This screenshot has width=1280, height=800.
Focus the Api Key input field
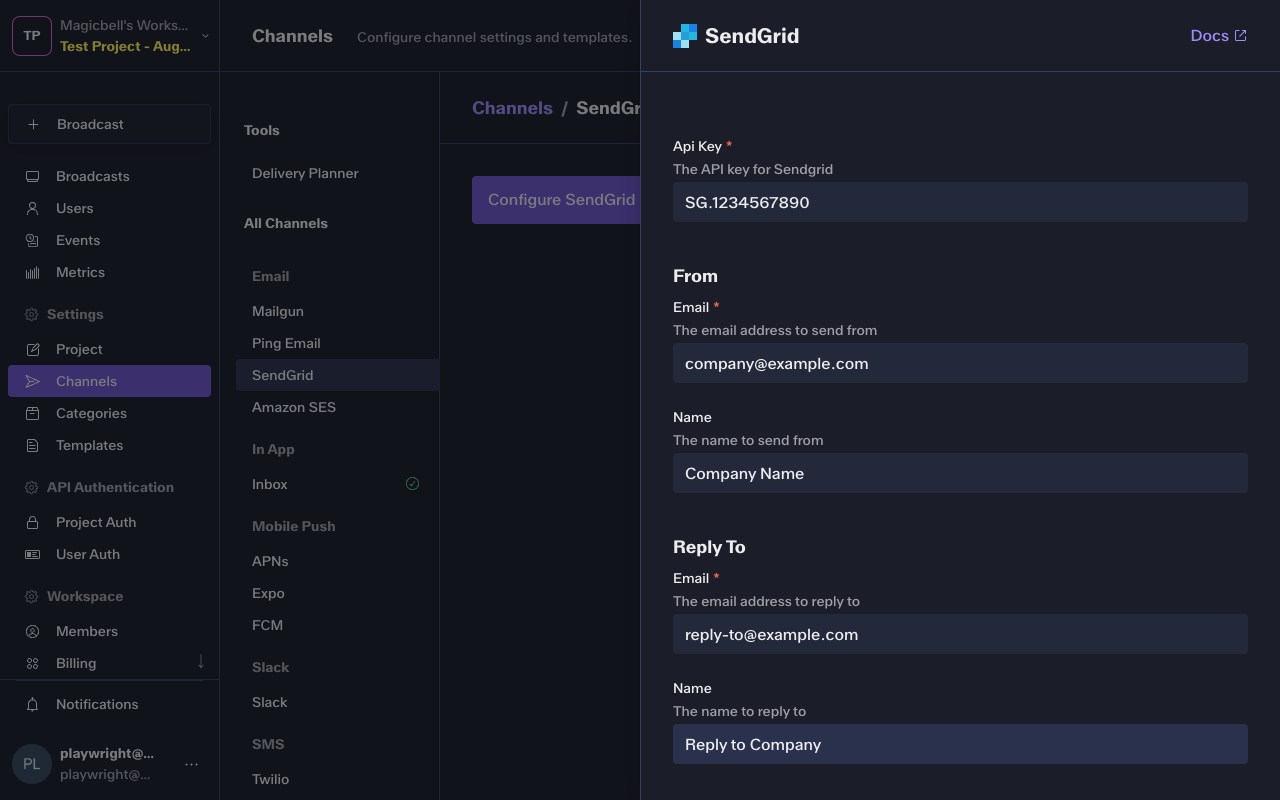point(960,202)
